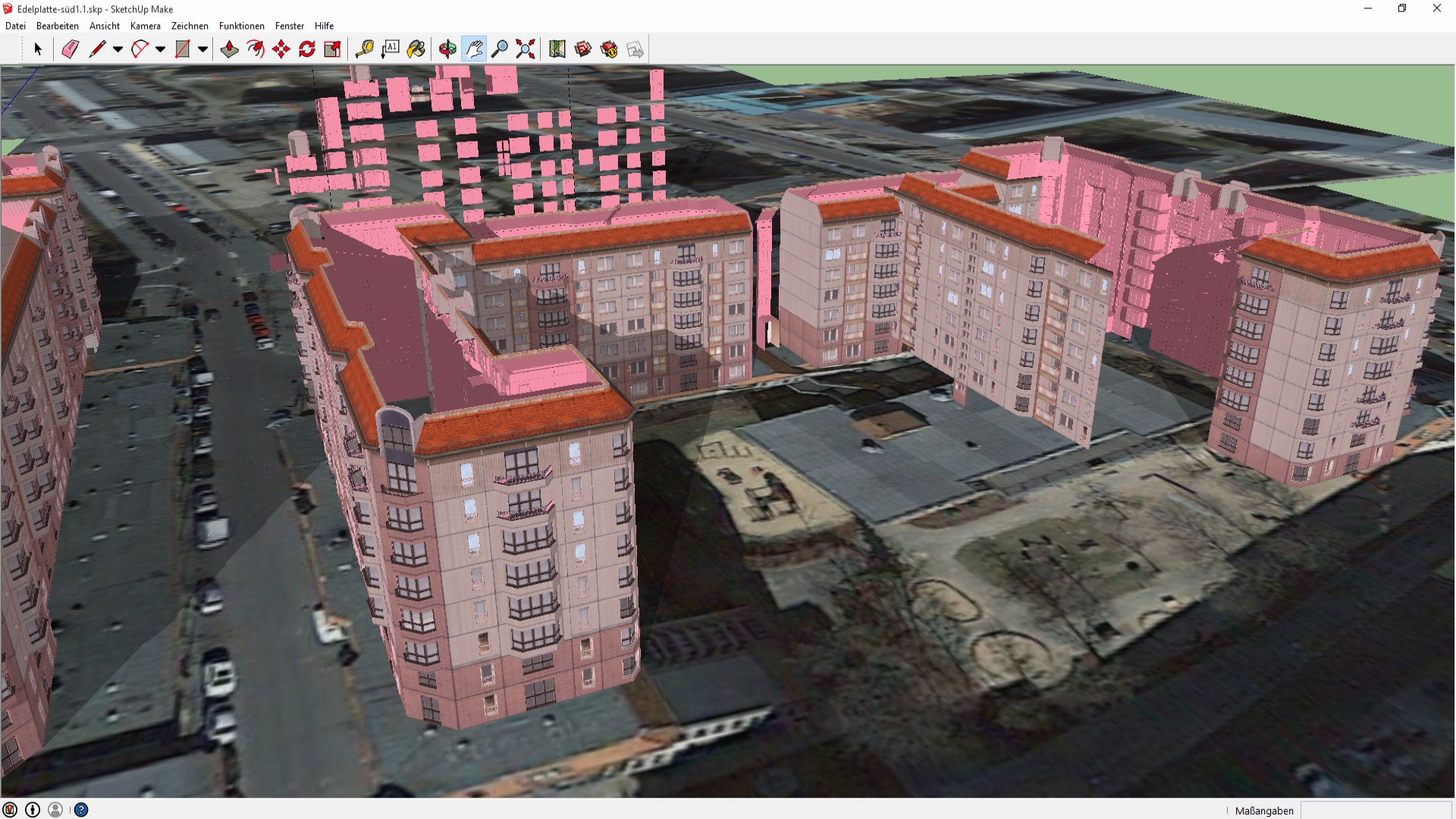Viewport: 1456px width, 819px height.
Task: Select the Rotate tool
Action: coord(307,49)
